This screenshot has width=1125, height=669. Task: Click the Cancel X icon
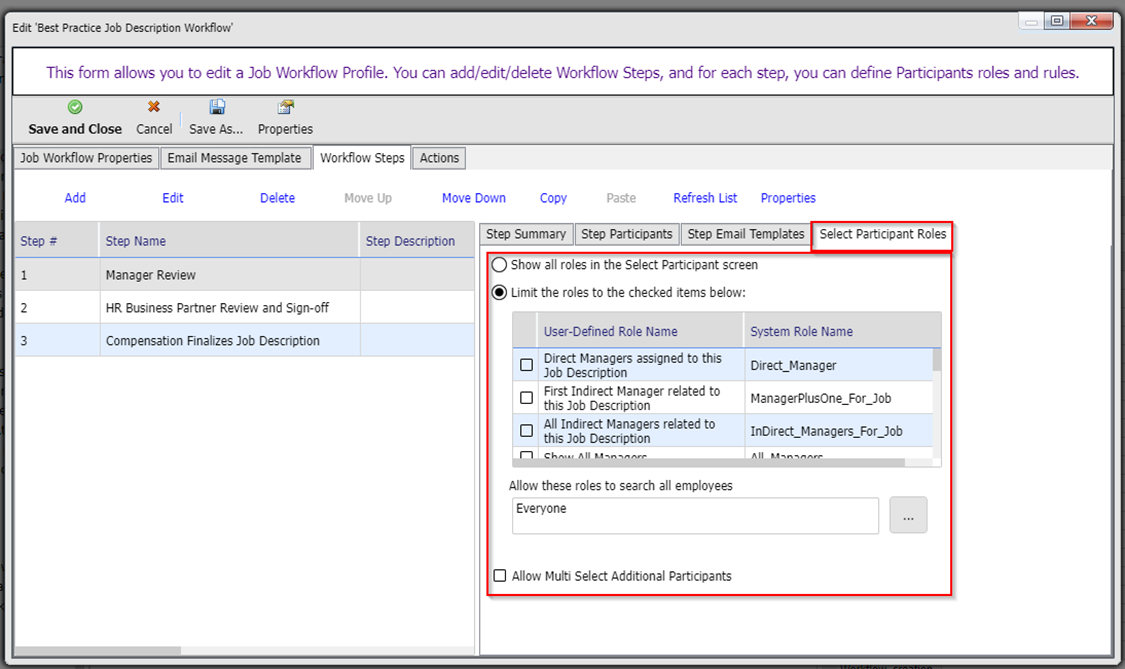coord(154,107)
